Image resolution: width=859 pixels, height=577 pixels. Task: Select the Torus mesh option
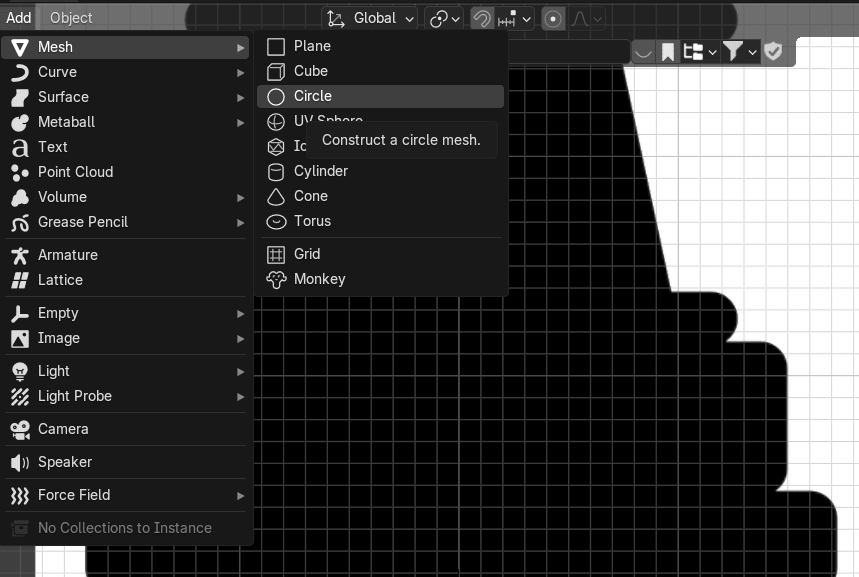(x=312, y=221)
